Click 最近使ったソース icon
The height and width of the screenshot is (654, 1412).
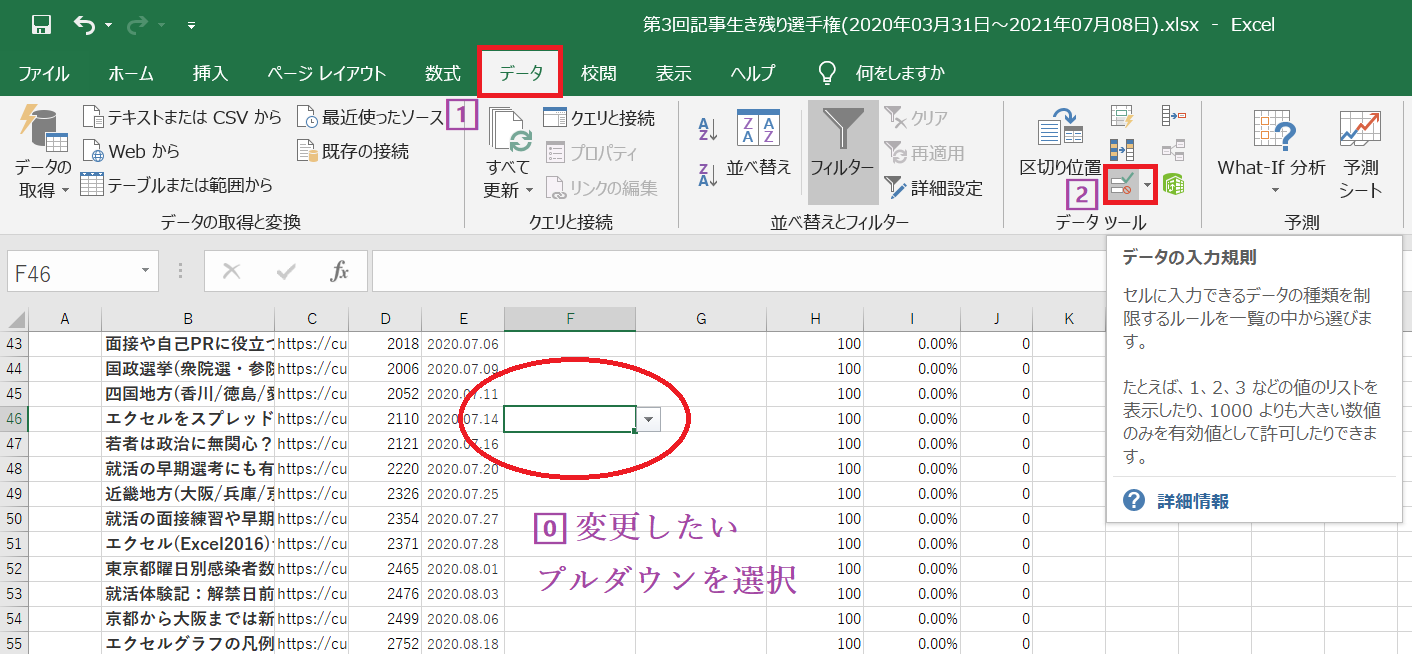tap(304, 116)
